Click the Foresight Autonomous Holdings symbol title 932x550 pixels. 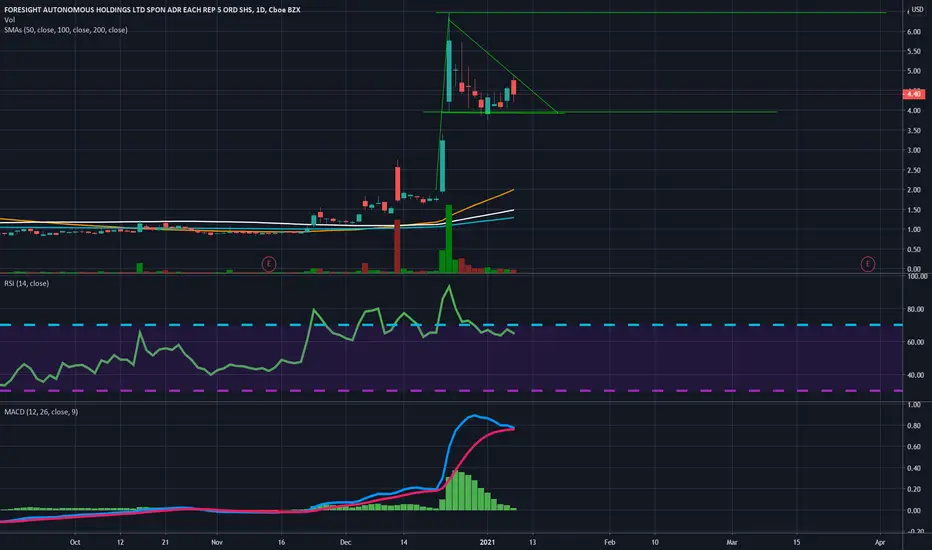[x=152, y=10]
